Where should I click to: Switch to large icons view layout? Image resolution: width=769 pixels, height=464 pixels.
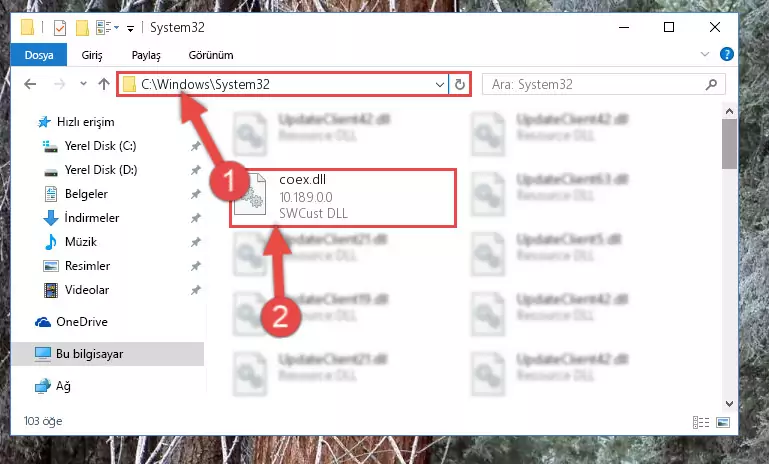tap(723, 422)
